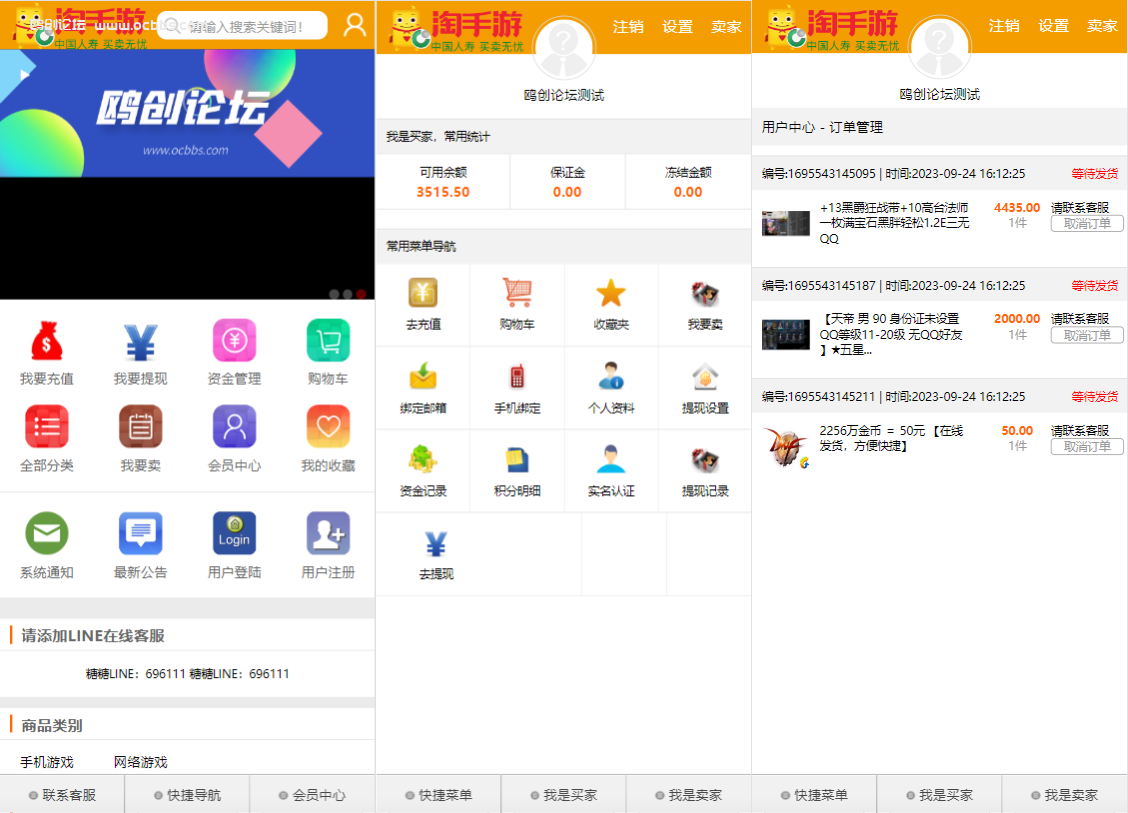This screenshot has width=1128, height=813.
Task: Click 请联系客服 for the 50.00 order
Action: [x=1080, y=431]
